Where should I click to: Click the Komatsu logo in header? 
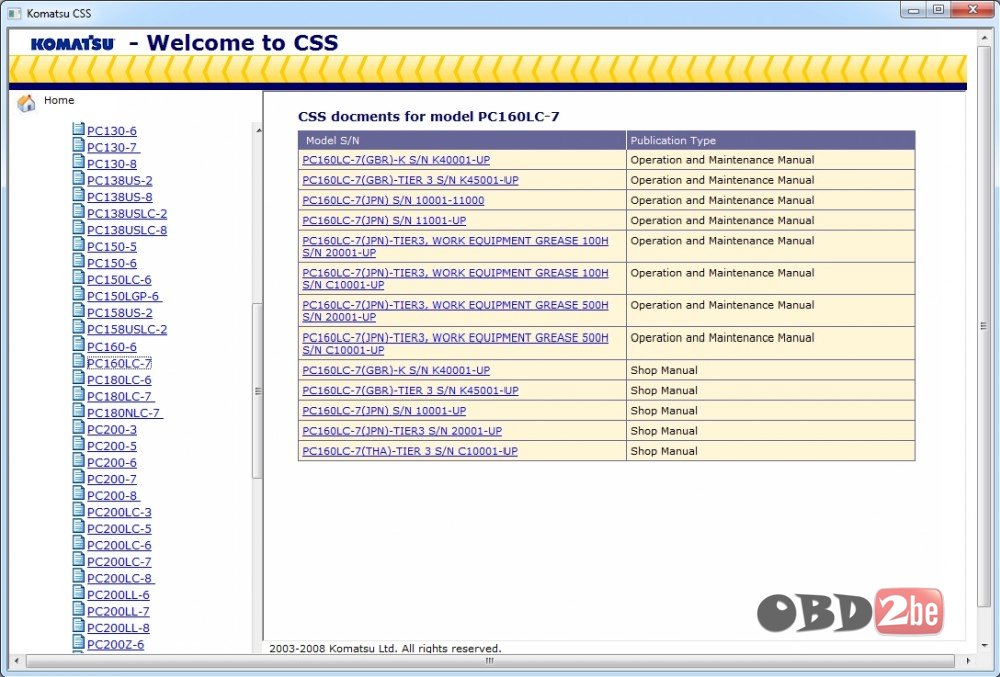tap(73, 43)
